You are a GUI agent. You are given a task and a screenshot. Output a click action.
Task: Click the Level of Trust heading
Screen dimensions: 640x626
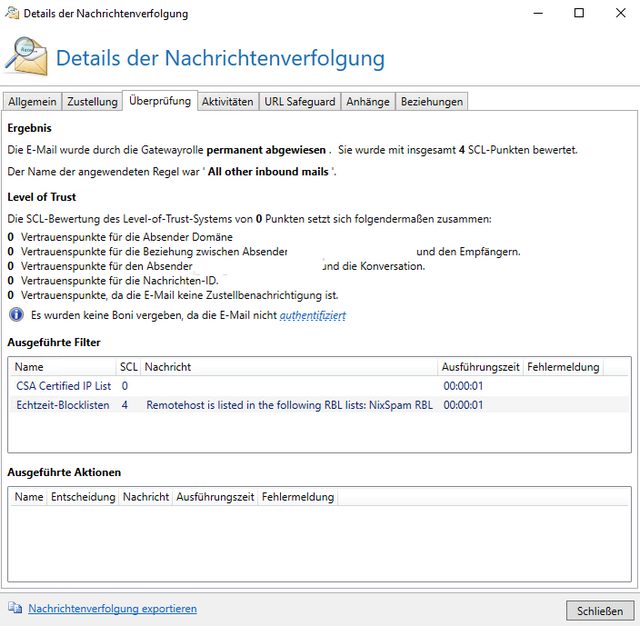[42, 197]
